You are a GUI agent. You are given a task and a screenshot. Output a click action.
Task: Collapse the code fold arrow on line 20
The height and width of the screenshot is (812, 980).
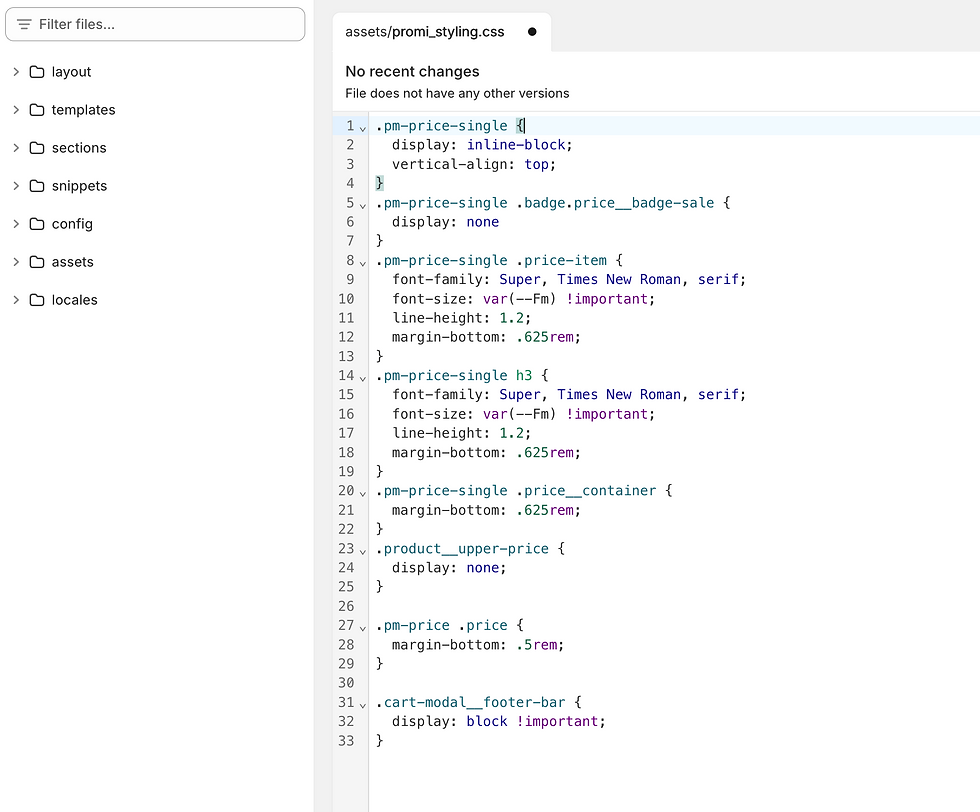(362, 493)
